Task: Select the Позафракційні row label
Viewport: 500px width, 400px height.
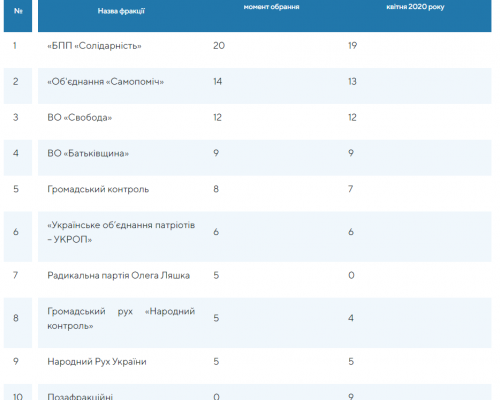Action: pos(80,396)
